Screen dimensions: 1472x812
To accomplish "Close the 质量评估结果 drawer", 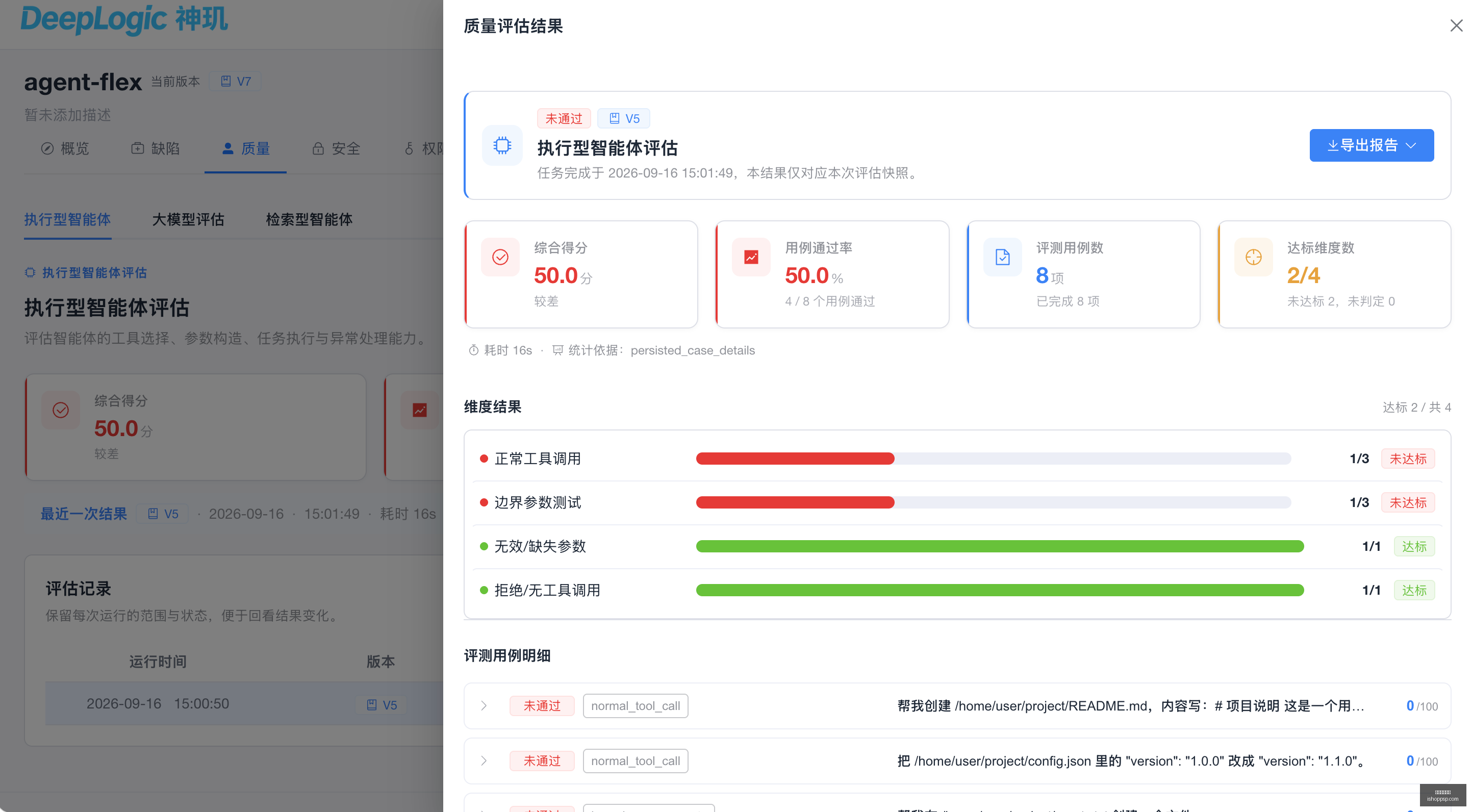I will pyautogui.click(x=1456, y=26).
